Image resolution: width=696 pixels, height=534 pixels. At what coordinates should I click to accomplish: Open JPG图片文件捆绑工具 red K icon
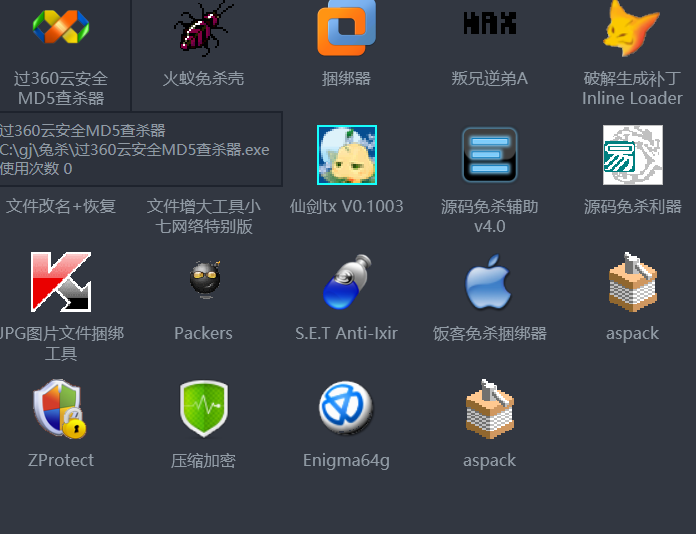61,282
